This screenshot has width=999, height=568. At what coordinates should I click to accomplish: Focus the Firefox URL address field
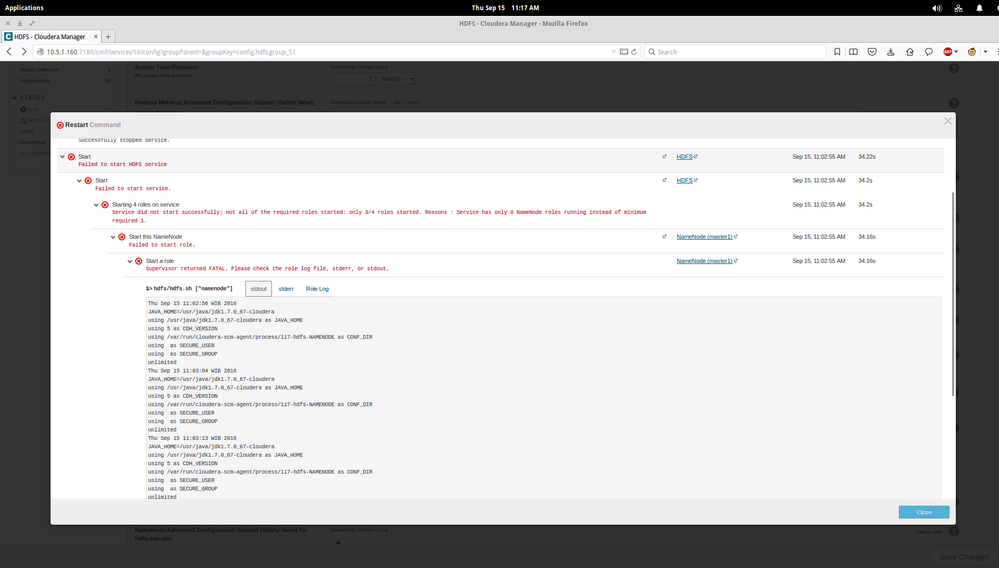click(325, 52)
